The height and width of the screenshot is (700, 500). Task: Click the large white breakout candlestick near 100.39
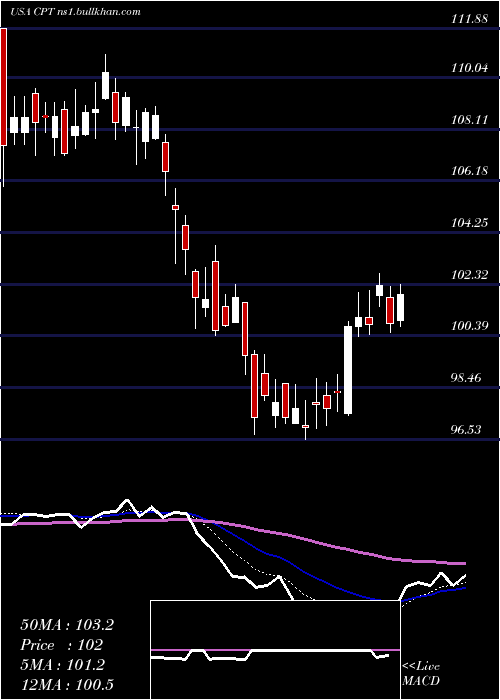click(x=348, y=370)
